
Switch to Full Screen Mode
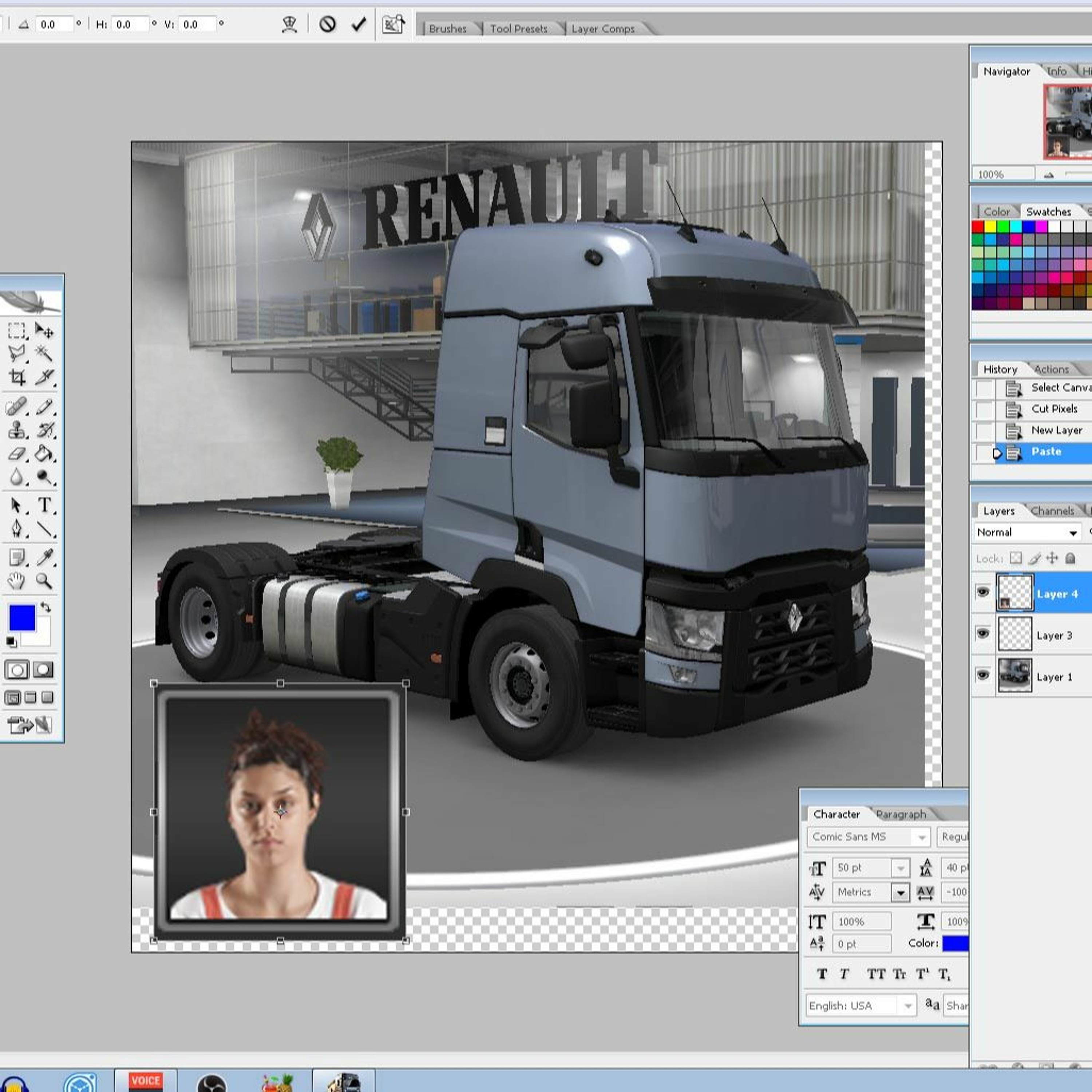(x=48, y=698)
